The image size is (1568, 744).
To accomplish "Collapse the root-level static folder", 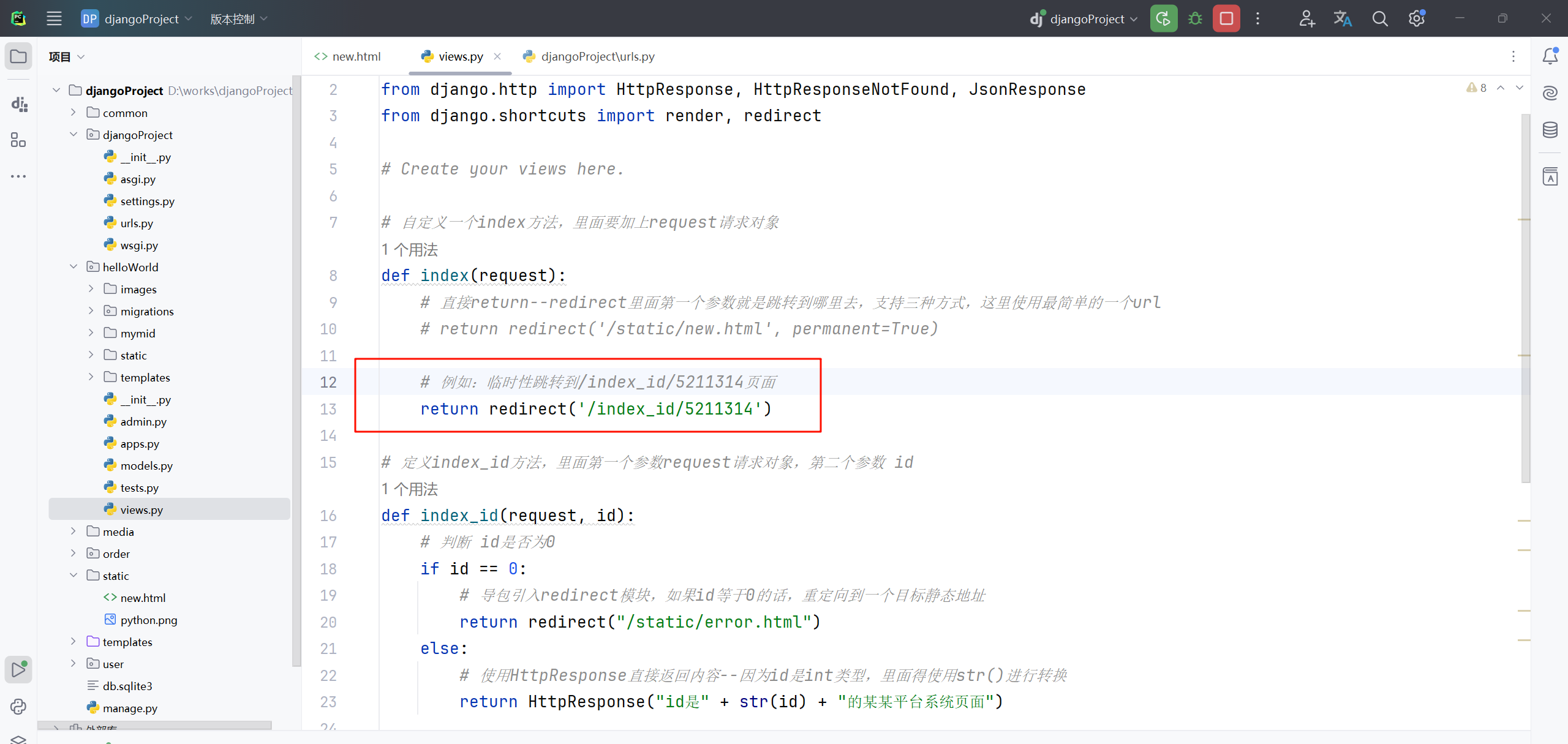I will coord(73,575).
